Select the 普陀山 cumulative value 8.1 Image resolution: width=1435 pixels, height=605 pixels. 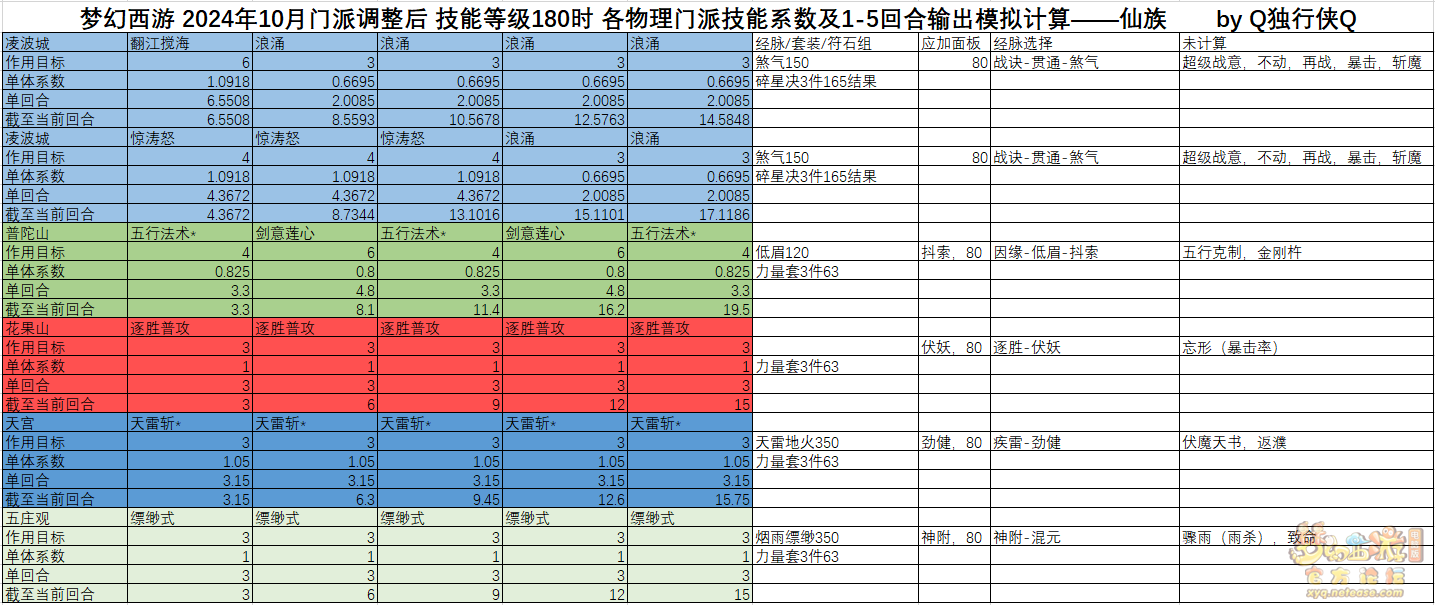(314, 309)
